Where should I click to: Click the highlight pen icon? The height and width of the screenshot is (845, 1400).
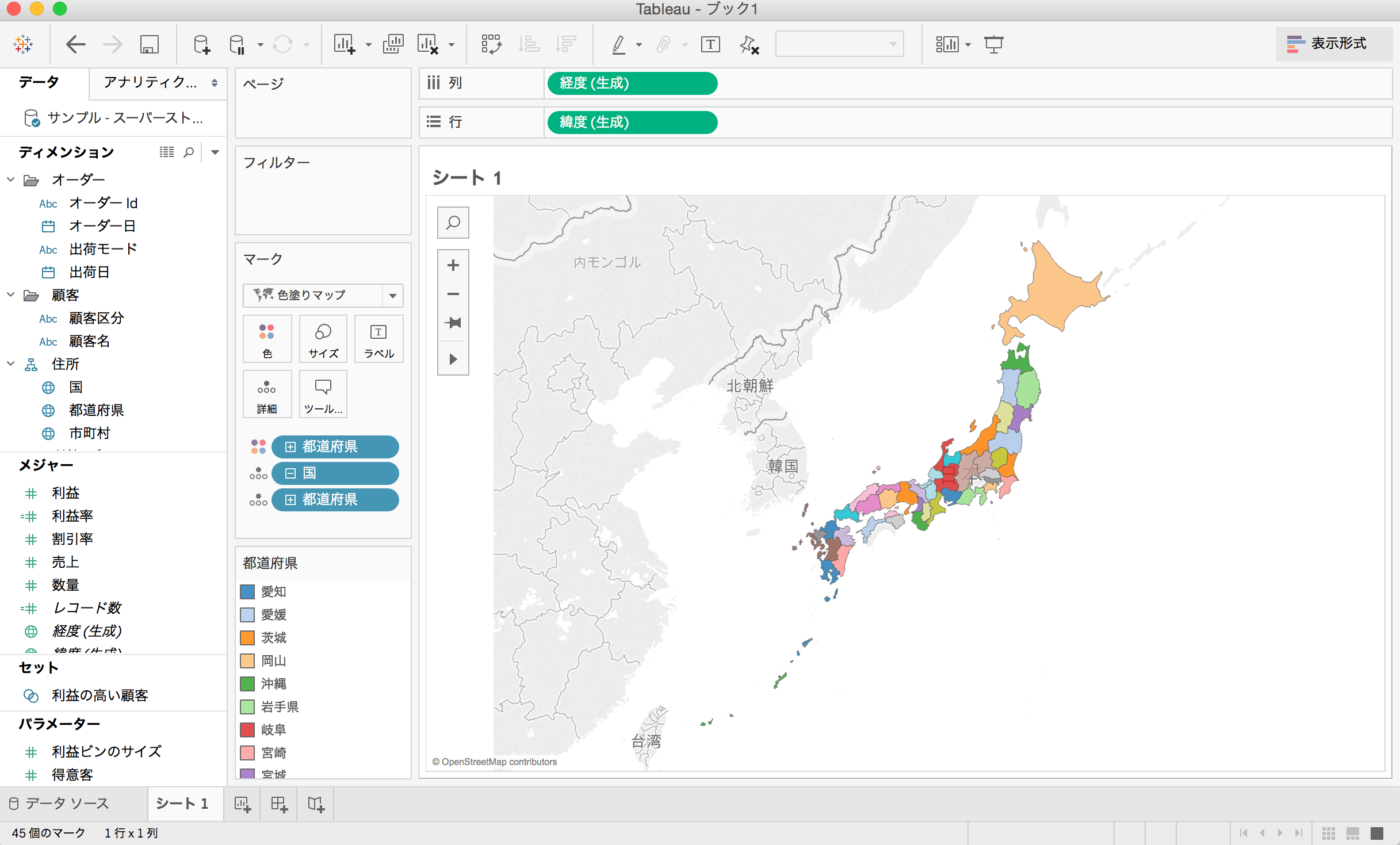pyautogui.click(x=619, y=44)
